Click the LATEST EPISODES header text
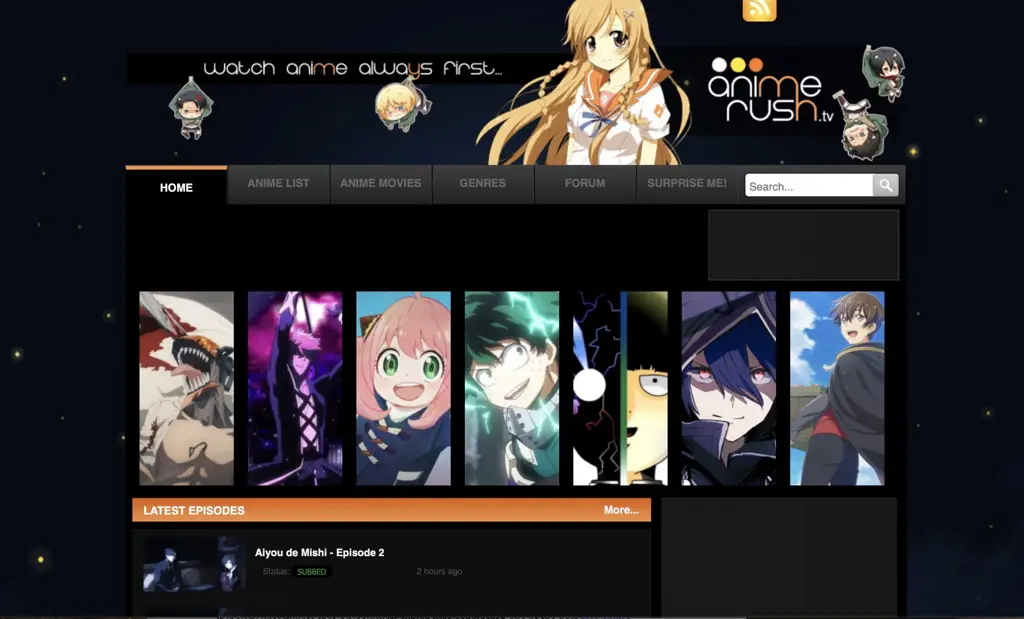Image resolution: width=1024 pixels, height=619 pixels. point(194,511)
